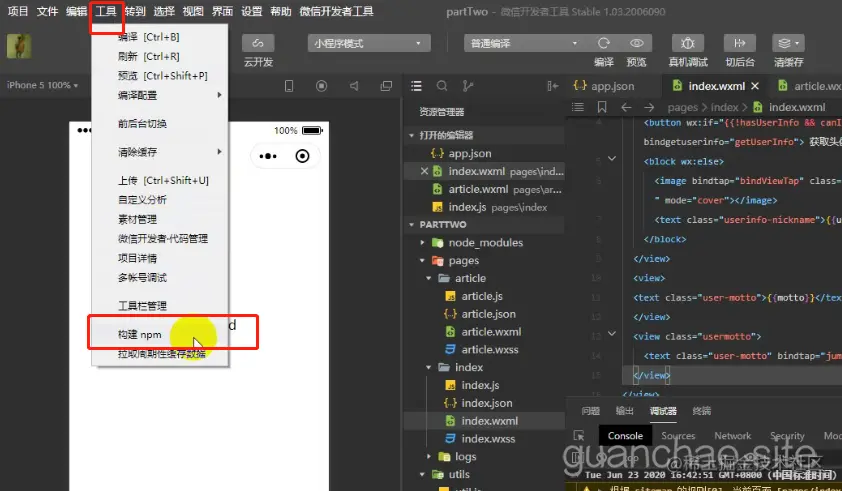The width and height of the screenshot is (842, 491).
Task: Click the compile refresh icon in toolbar
Action: tap(604, 43)
